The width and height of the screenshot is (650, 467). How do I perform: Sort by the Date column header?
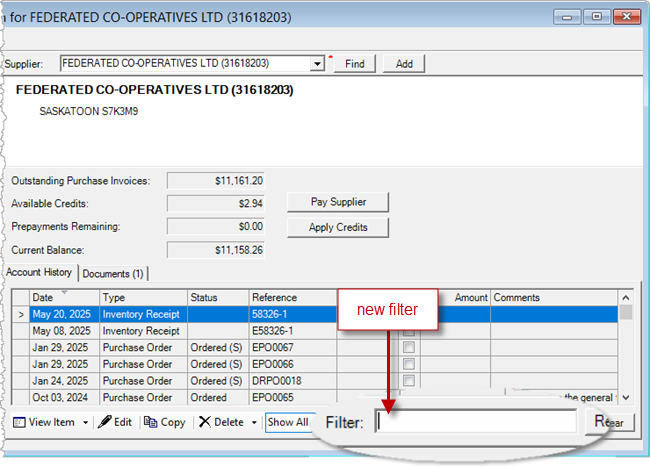64,298
